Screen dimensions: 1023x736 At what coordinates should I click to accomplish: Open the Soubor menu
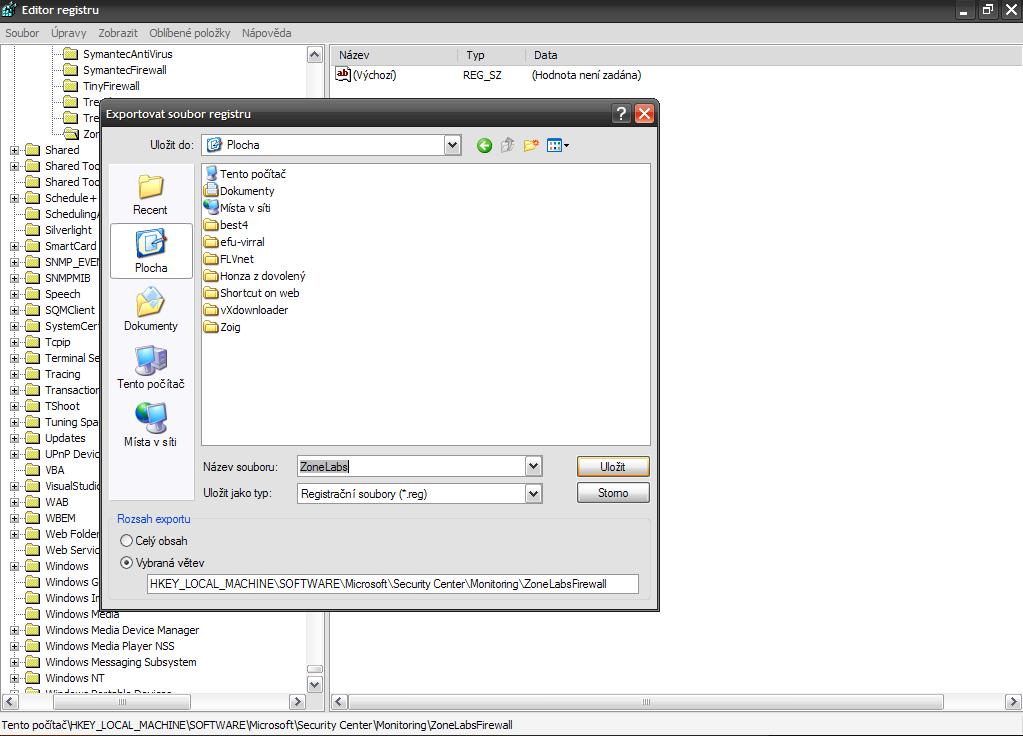[x=22, y=33]
